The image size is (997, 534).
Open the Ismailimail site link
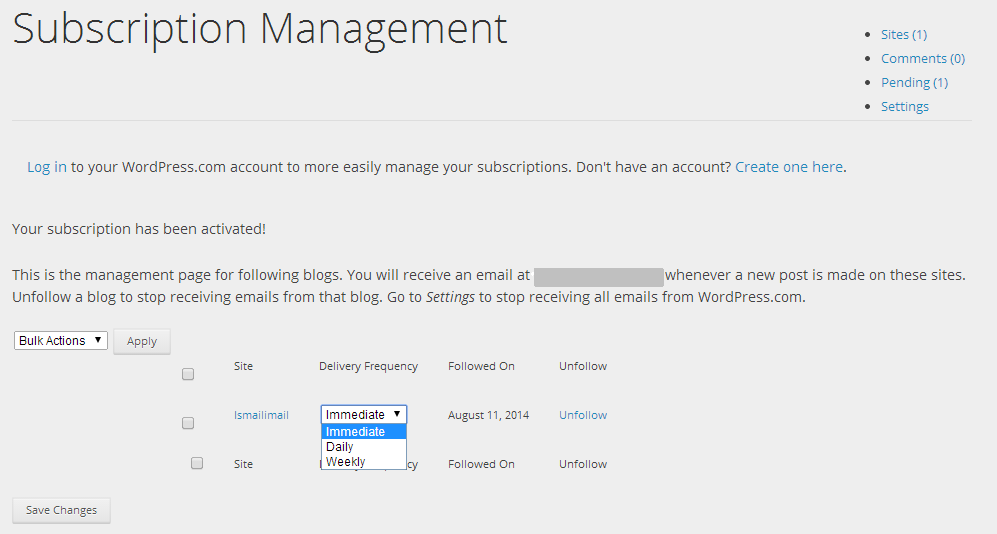click(261, 415)
